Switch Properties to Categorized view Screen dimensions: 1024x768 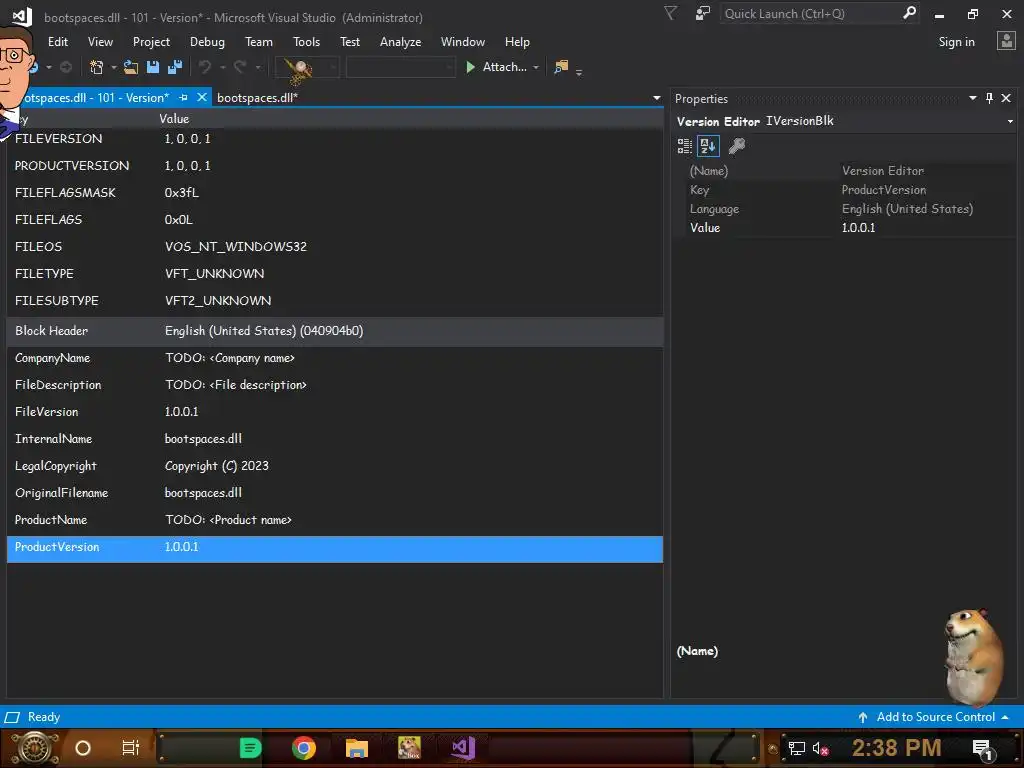(684, 146)
